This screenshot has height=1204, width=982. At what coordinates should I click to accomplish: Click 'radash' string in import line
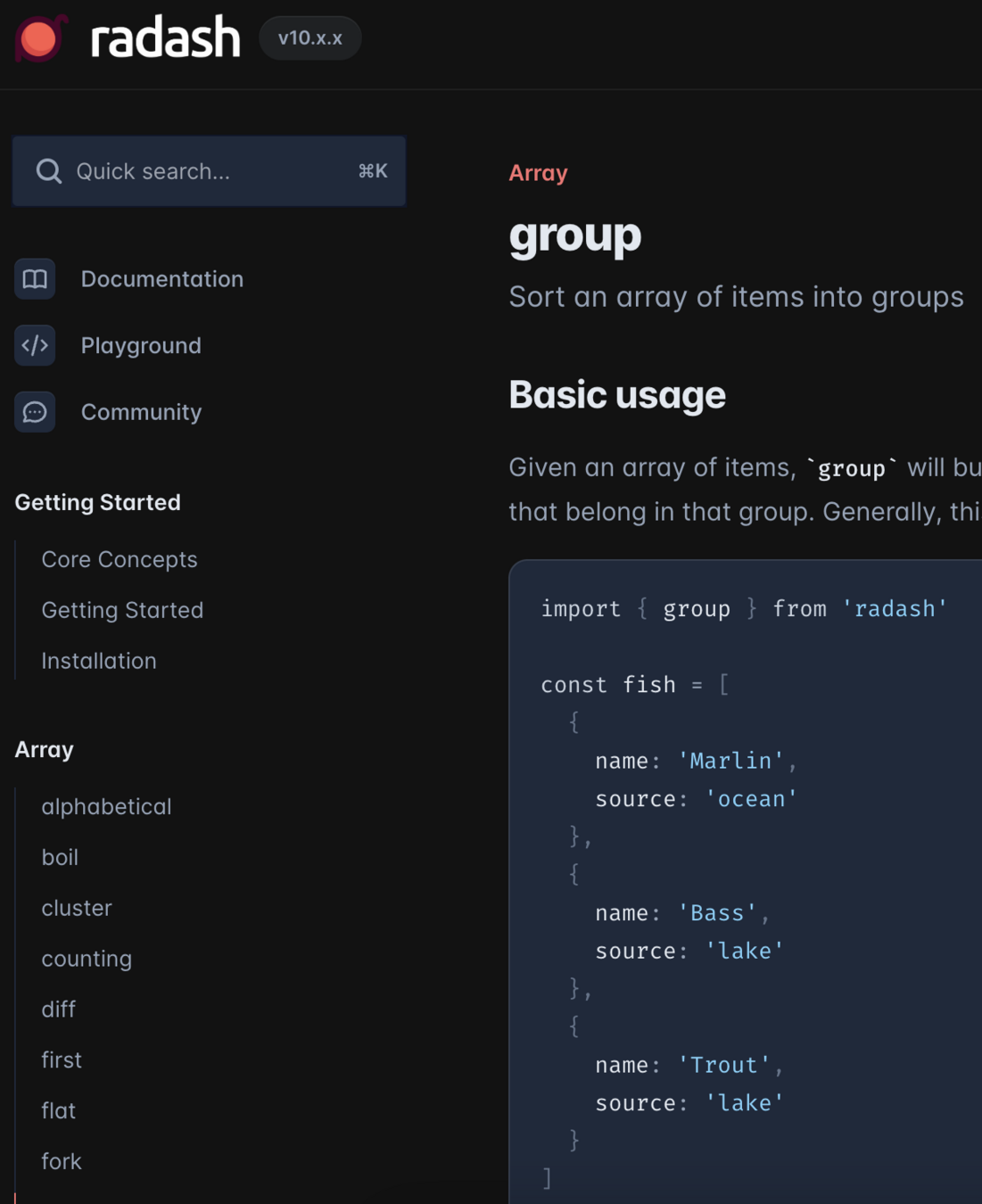pos(895,609)
